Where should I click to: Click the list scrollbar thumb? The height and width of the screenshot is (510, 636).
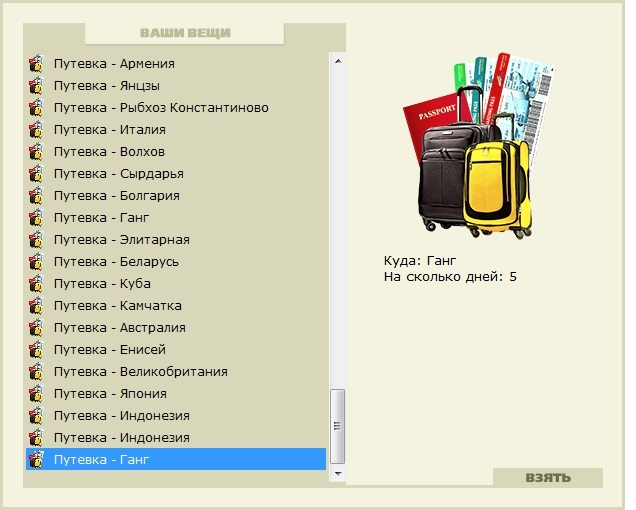[338, 426]
